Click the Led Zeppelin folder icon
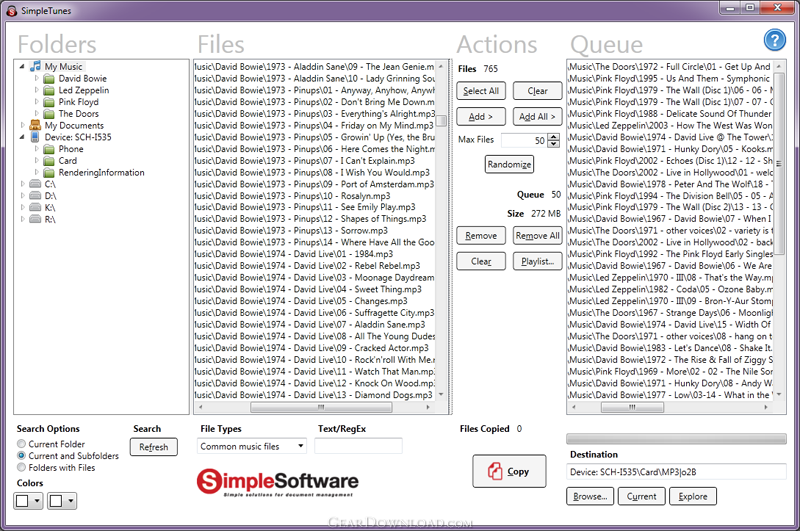The image size is (800, 531). click(x=49, y=90)
